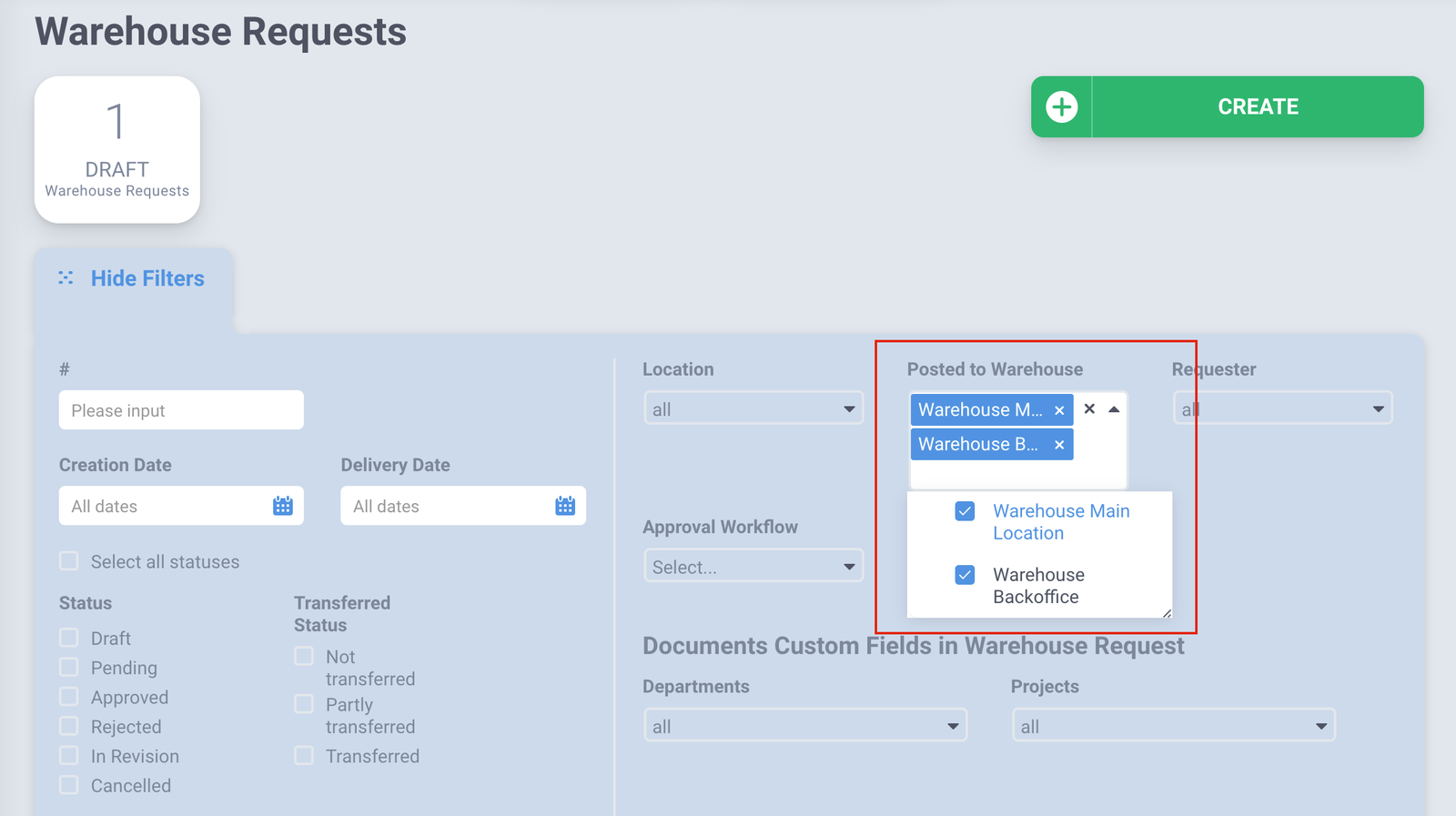Tick the Approved status checkbox

69,697
